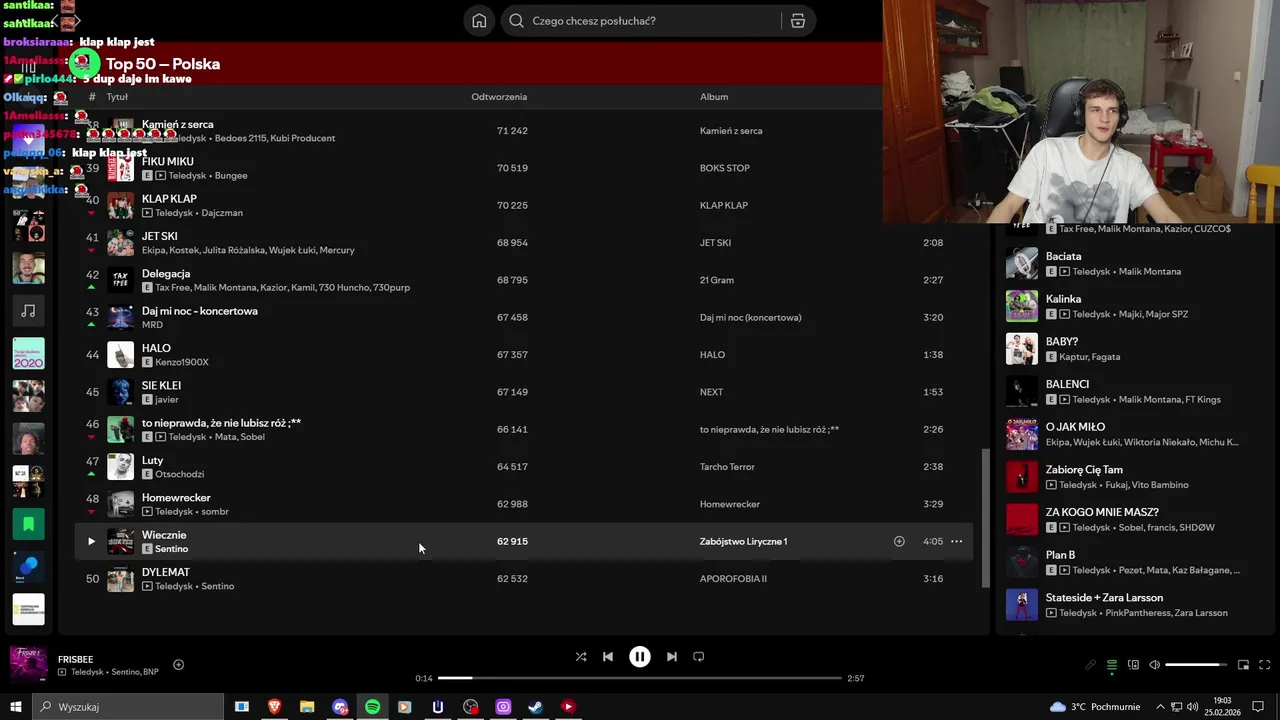Toggle the lyrics microphone icon
This screenshot has height=720, width=1280.
[x=1091, y=665]
